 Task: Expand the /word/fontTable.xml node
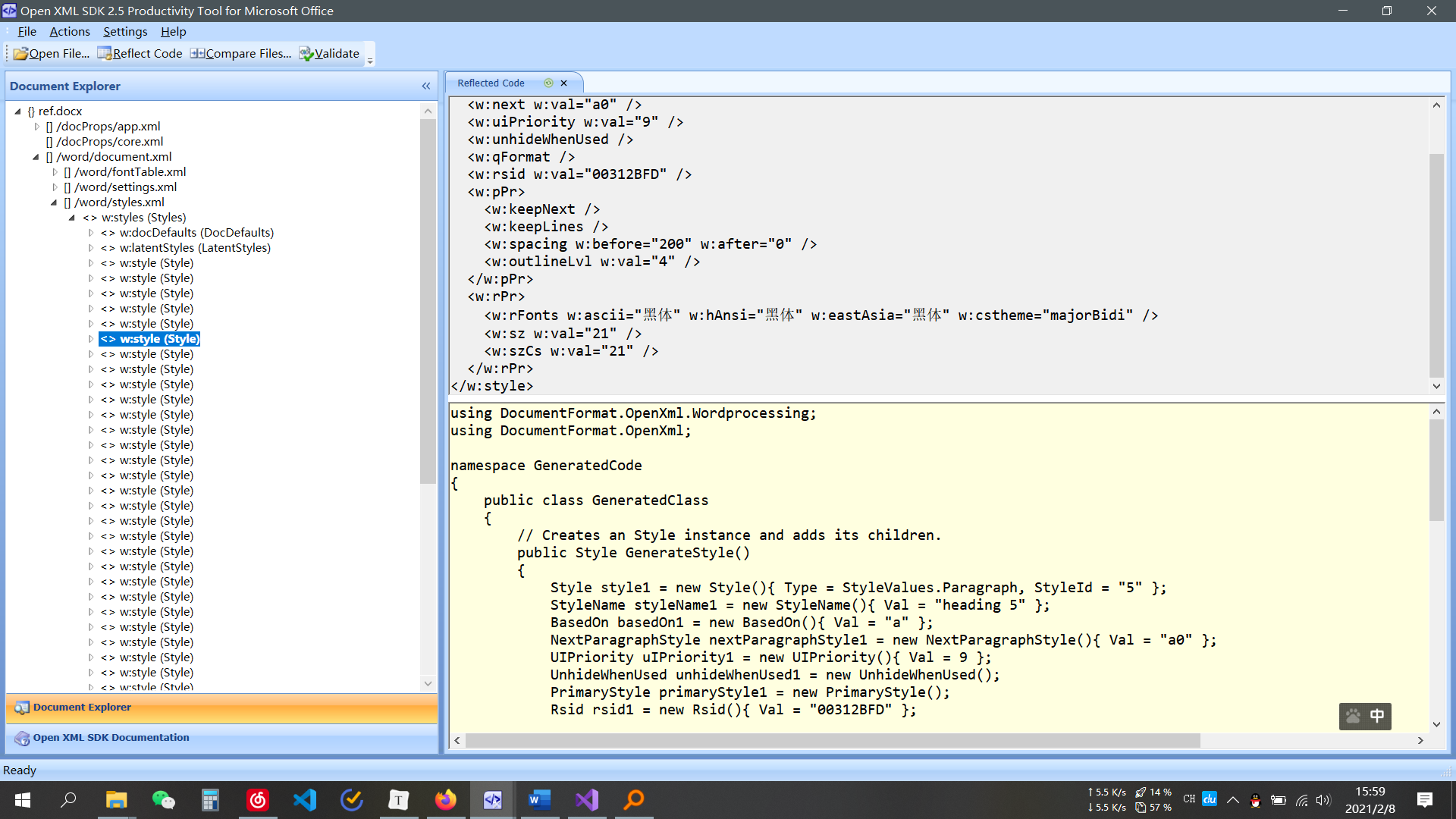tap(55, 172)
